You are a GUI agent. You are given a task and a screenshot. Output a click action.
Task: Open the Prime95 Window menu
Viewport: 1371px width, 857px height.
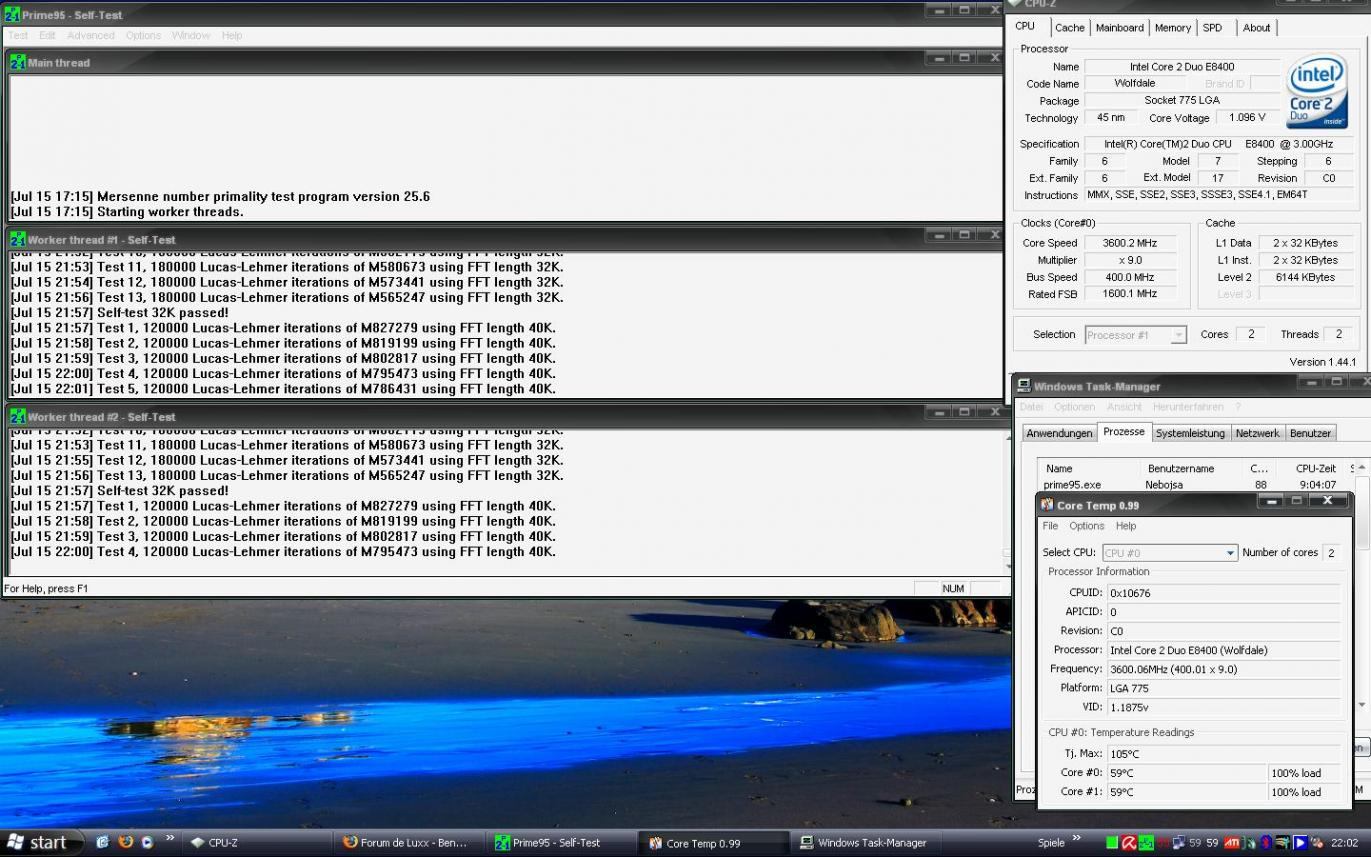(x=190, y=35)
